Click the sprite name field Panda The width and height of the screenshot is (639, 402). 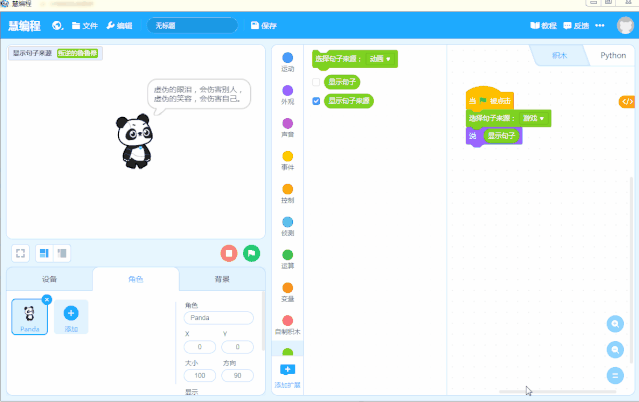point(218,318)
